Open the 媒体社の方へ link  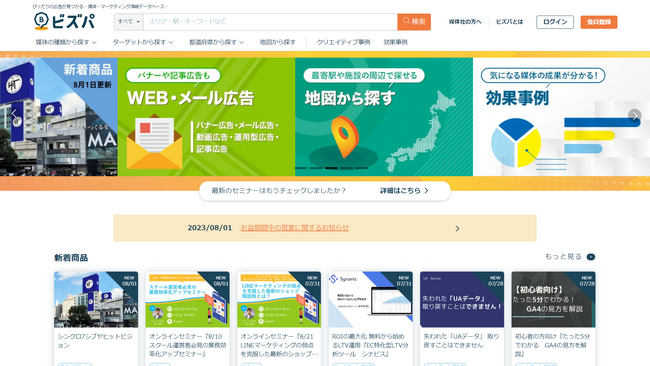[465, 22]
